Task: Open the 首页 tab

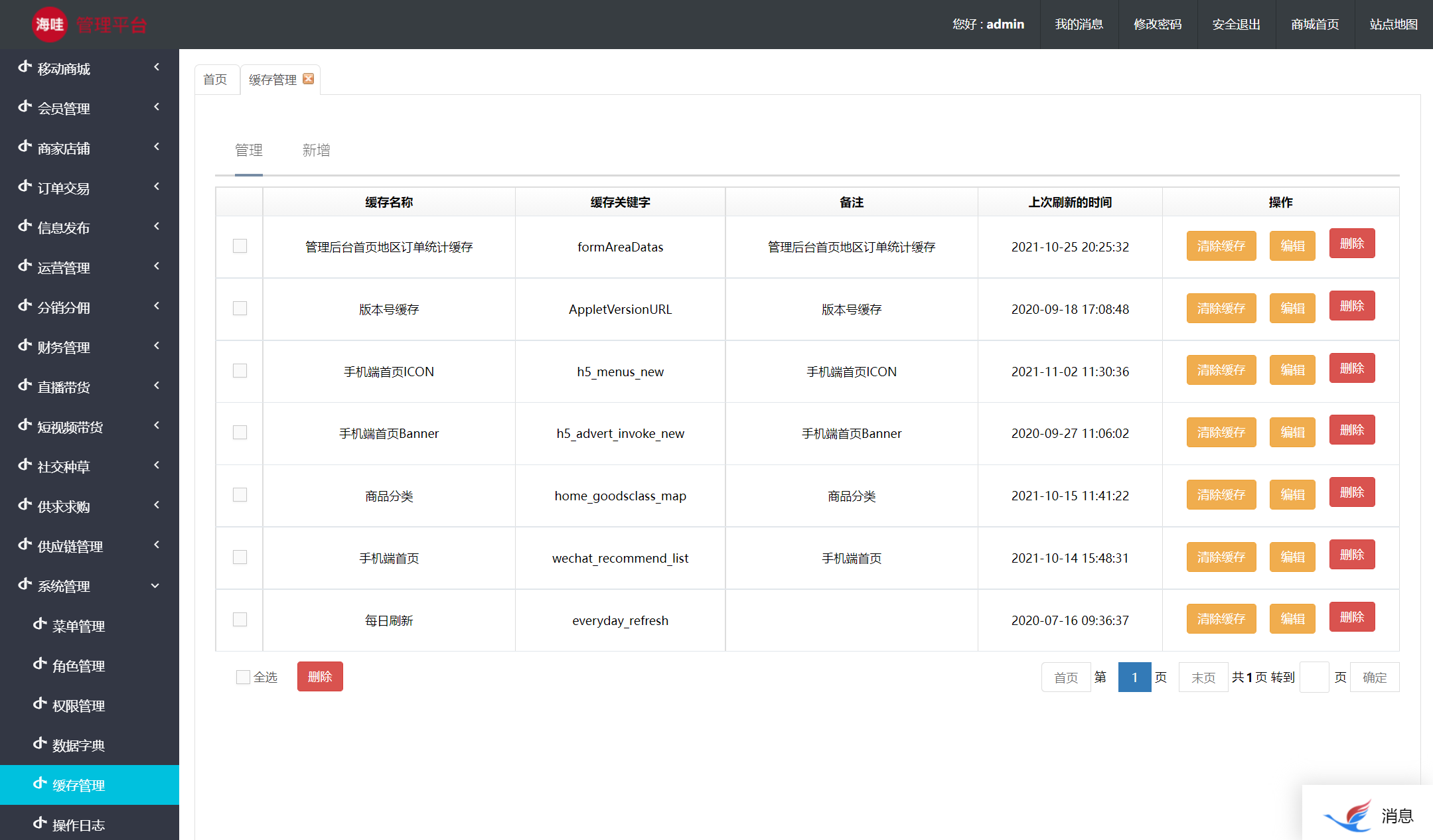Action: (x=215, y=79)
